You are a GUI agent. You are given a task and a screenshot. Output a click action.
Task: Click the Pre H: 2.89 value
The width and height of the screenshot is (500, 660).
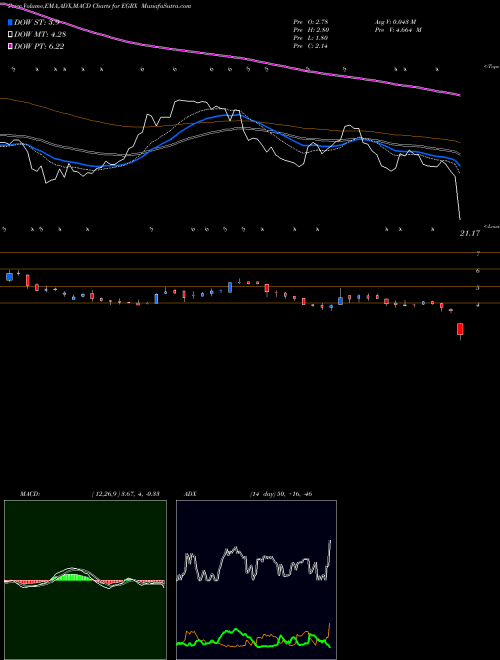(x=311, y=30)
